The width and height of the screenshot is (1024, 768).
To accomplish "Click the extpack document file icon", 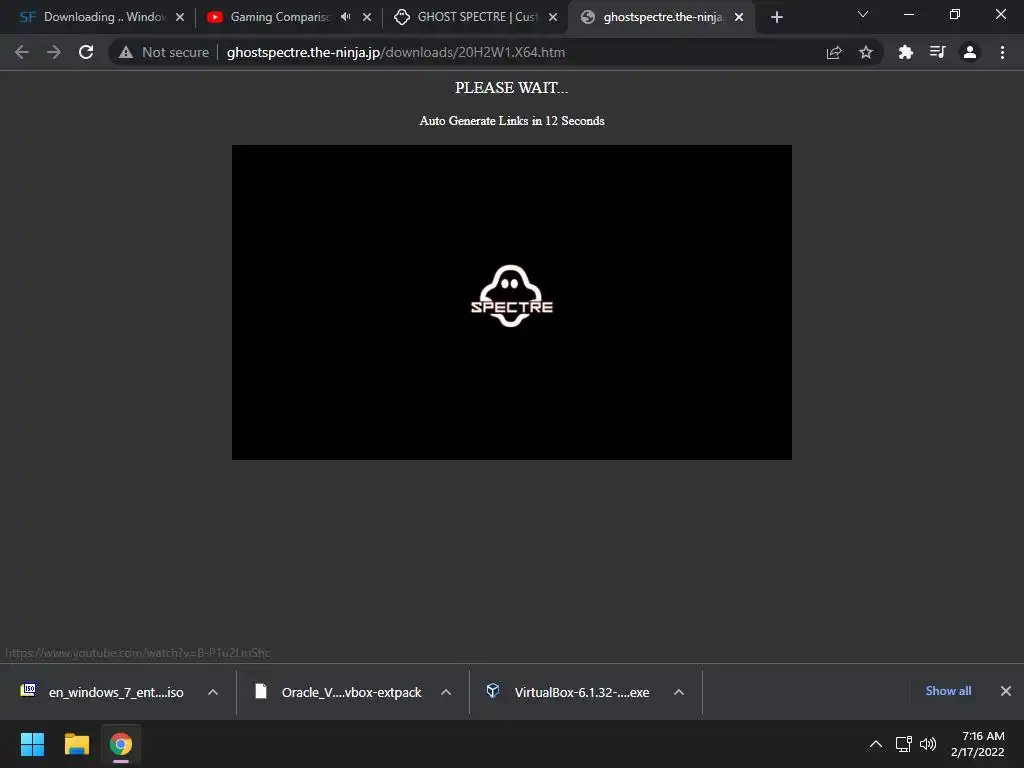I will pos(261,691).
